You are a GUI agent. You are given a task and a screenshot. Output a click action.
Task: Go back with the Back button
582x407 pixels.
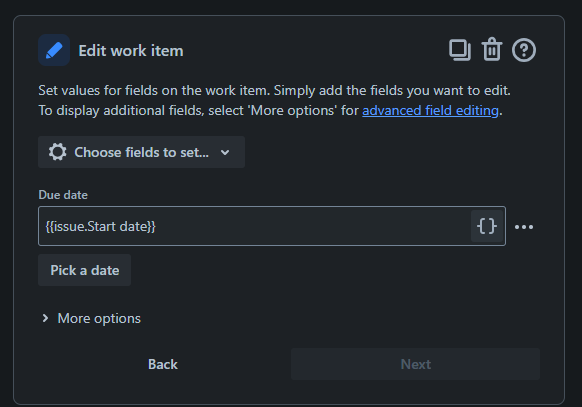point(163,364)
